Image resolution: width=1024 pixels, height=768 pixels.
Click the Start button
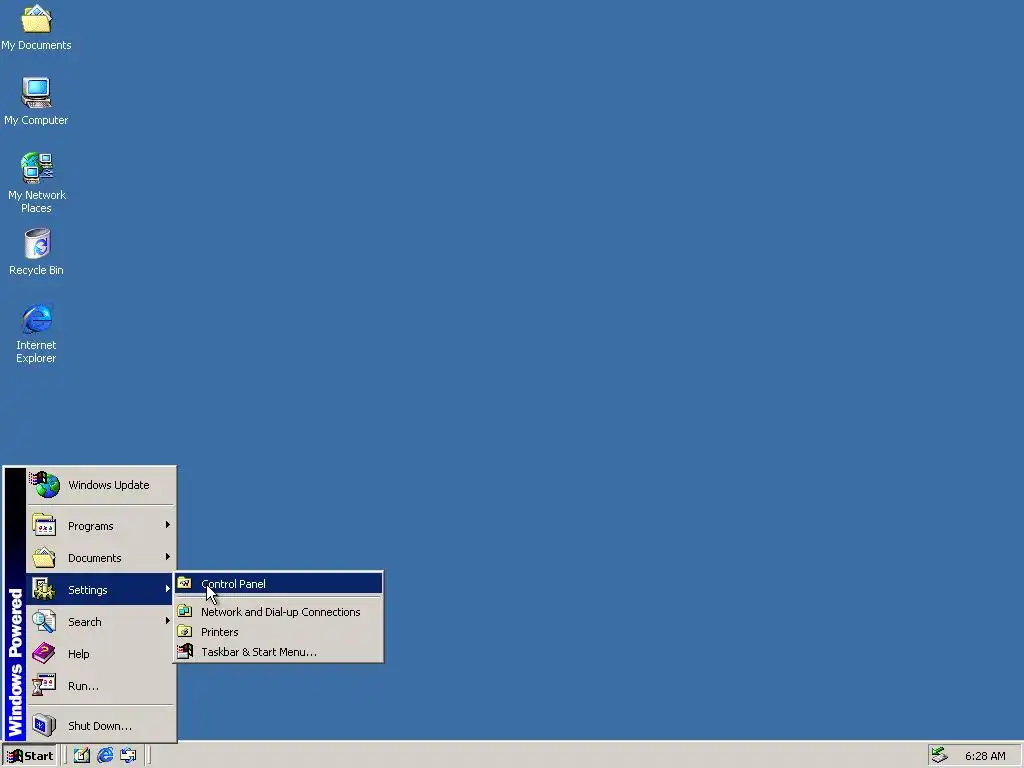30,756
